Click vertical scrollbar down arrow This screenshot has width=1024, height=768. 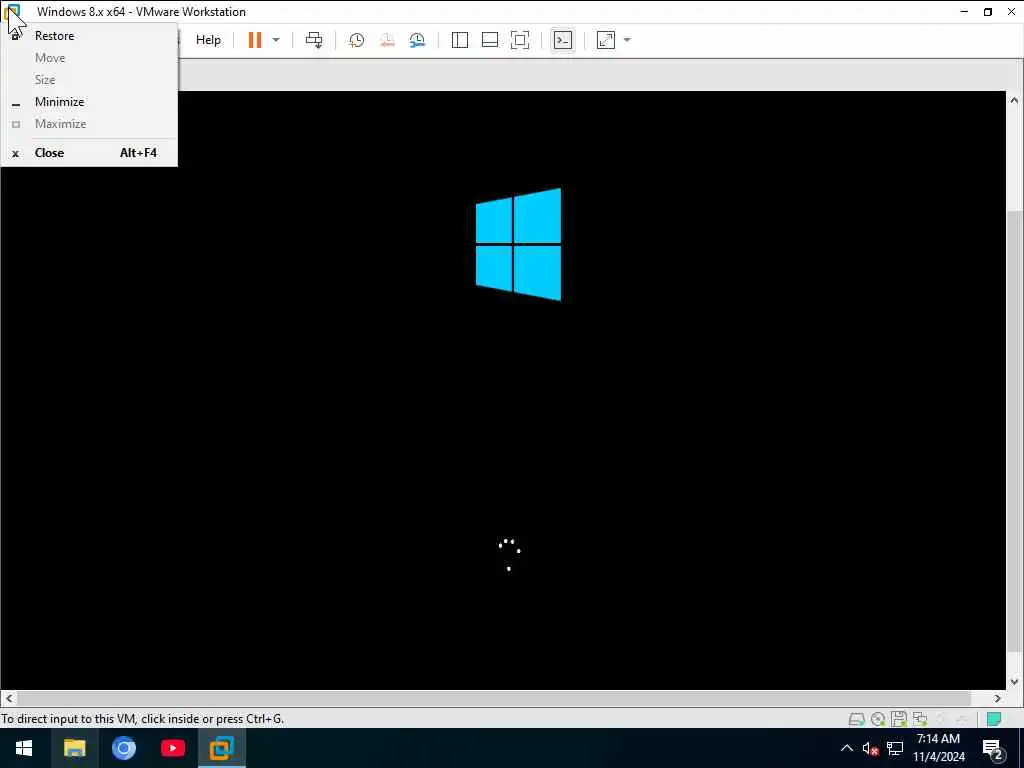[x=1014, y=681]
